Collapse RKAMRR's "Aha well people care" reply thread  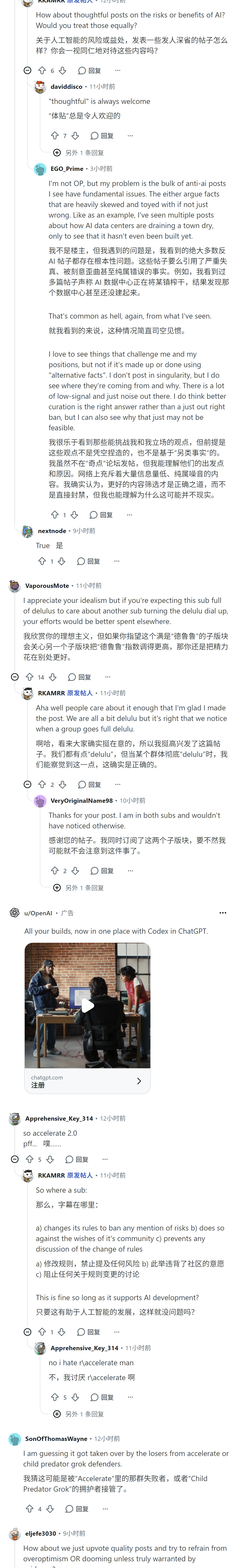tap(28, 784)
